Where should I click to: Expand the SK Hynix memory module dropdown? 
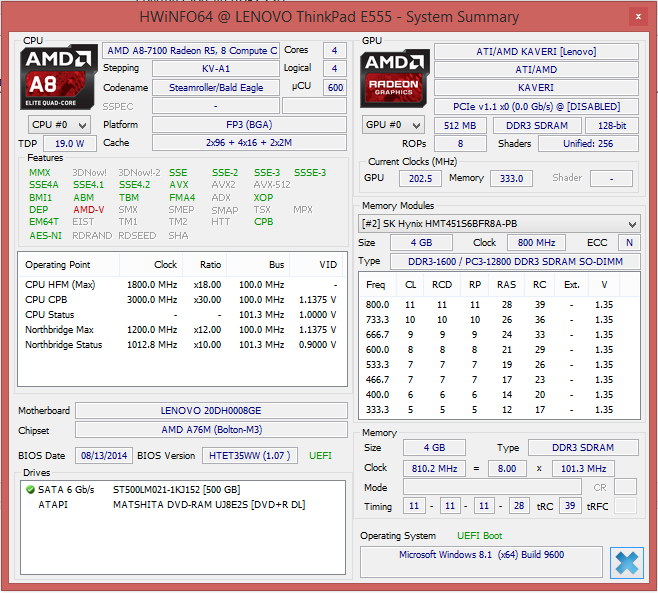[499, 224]
